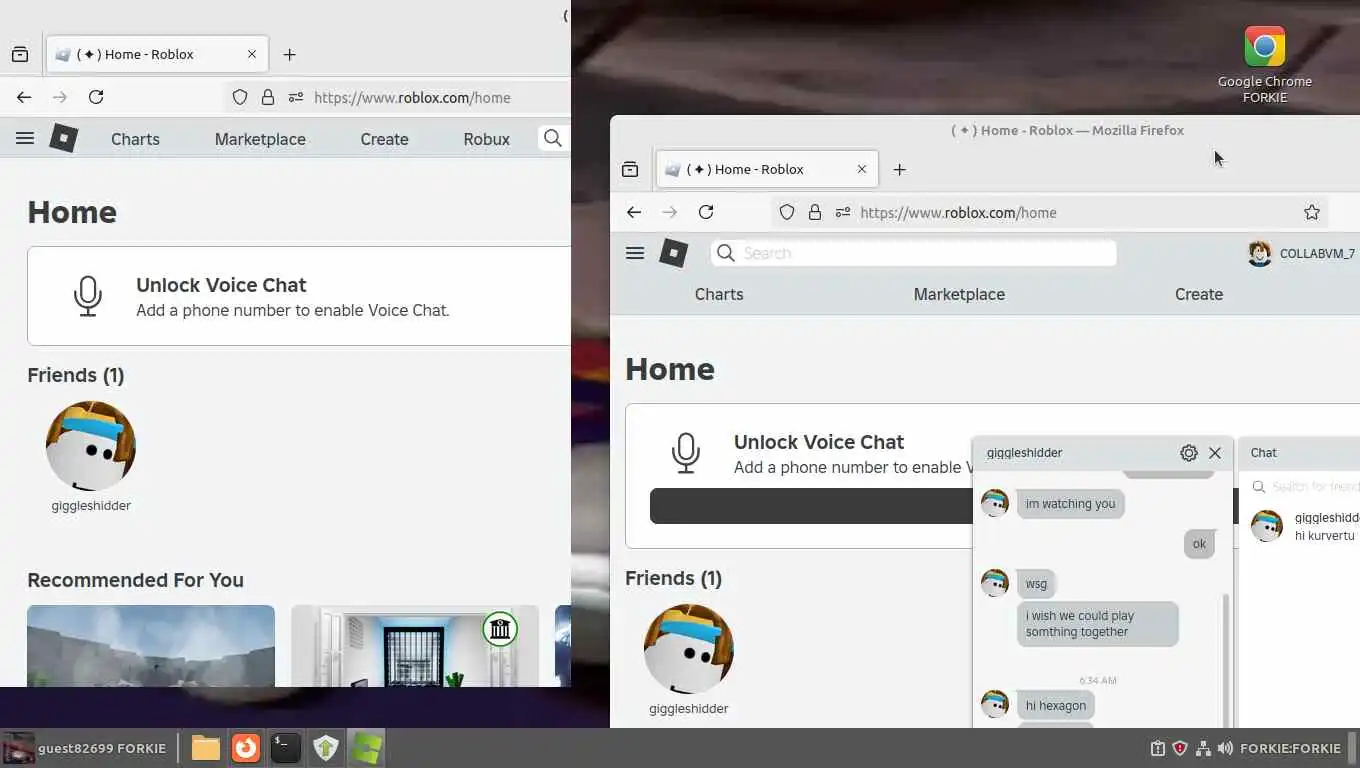1360x768 pixels.
Task: Select Home - Roblox tab in left window
Action: tap(157, 54)
